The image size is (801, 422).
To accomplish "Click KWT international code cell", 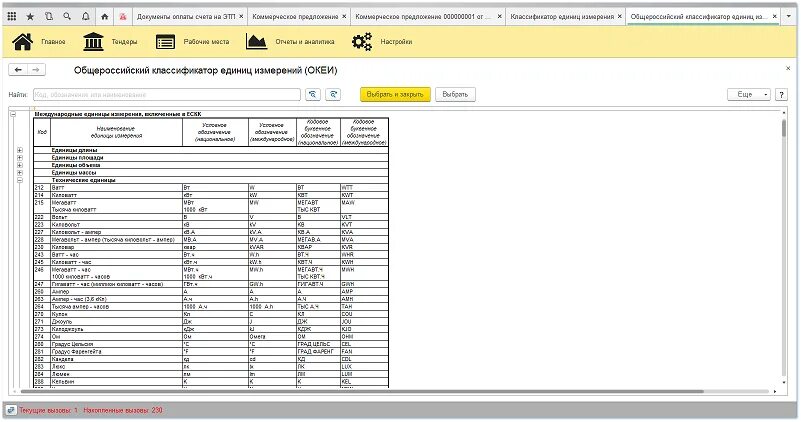I will point(364,195).
